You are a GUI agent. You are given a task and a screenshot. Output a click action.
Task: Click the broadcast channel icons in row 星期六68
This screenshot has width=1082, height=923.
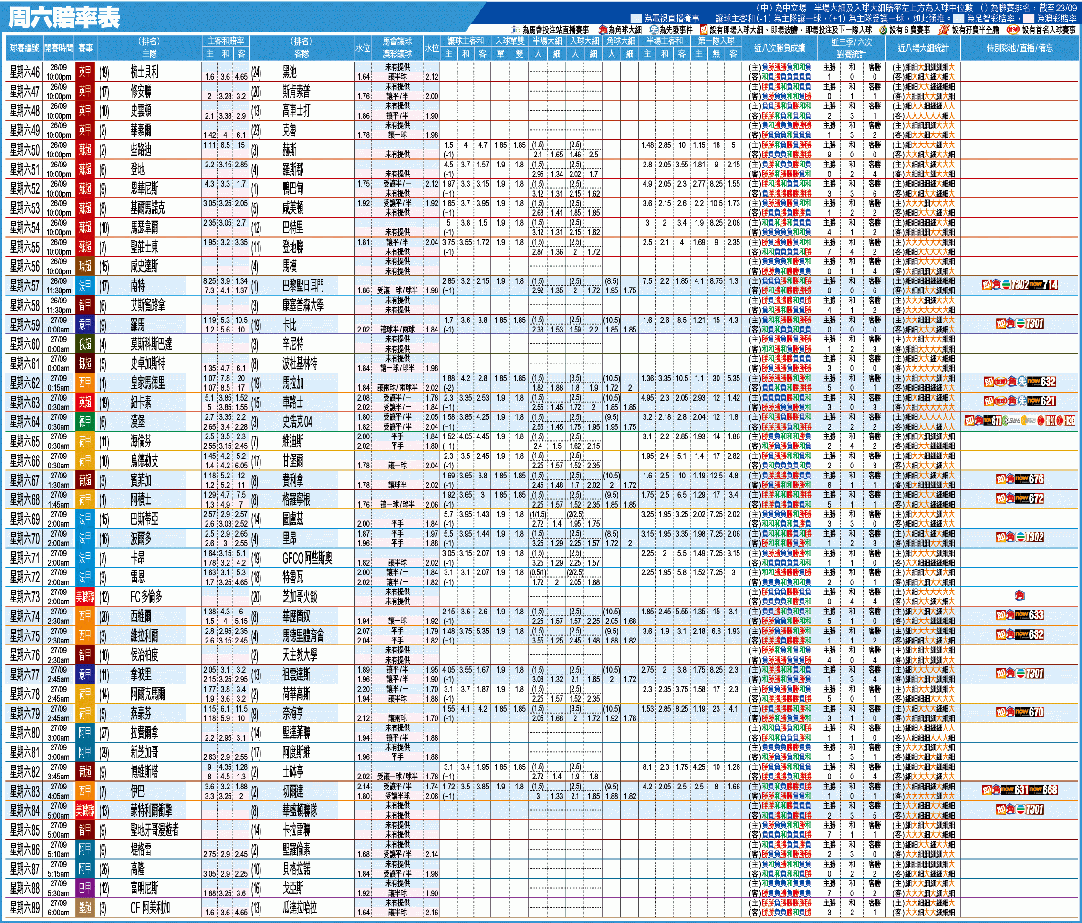(1020, 498)
